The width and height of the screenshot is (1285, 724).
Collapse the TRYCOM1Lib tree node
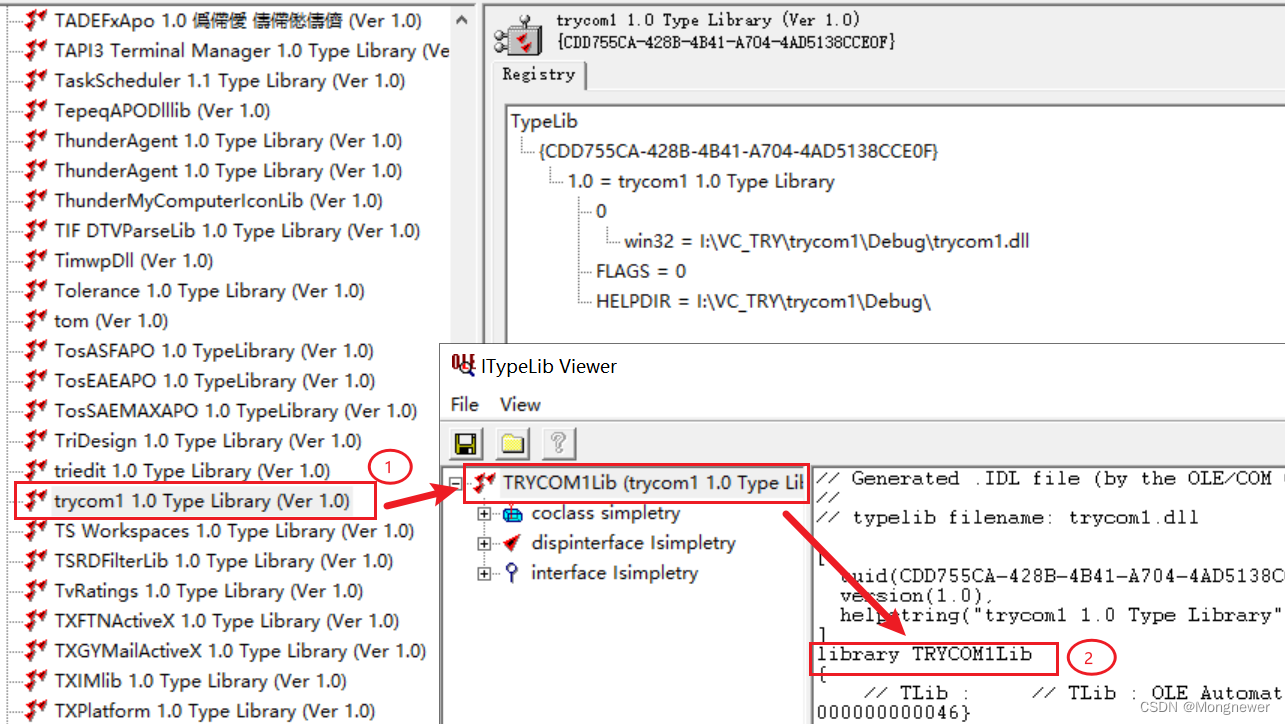point(455,483)
